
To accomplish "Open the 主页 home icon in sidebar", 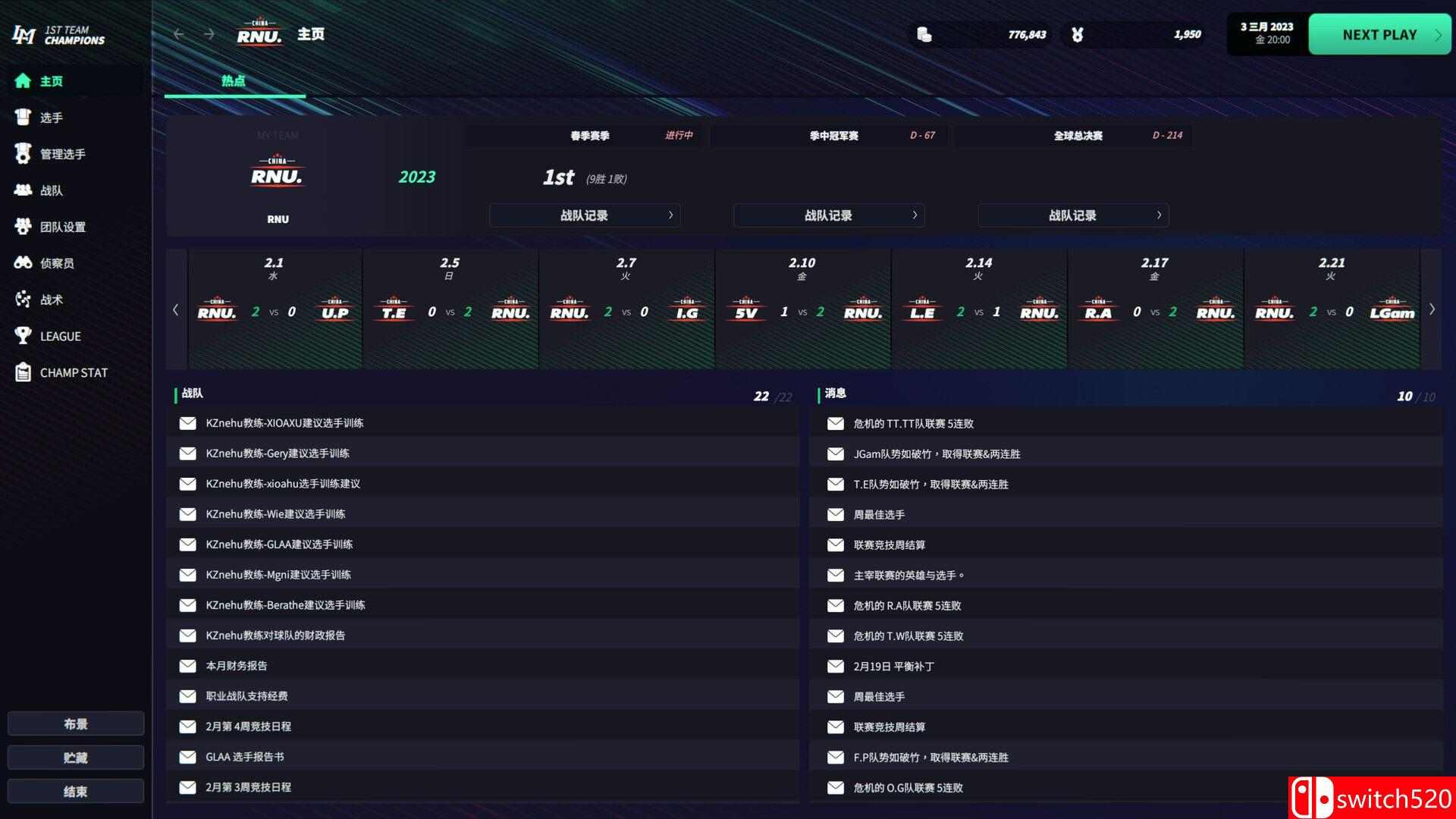I will 23,81.
